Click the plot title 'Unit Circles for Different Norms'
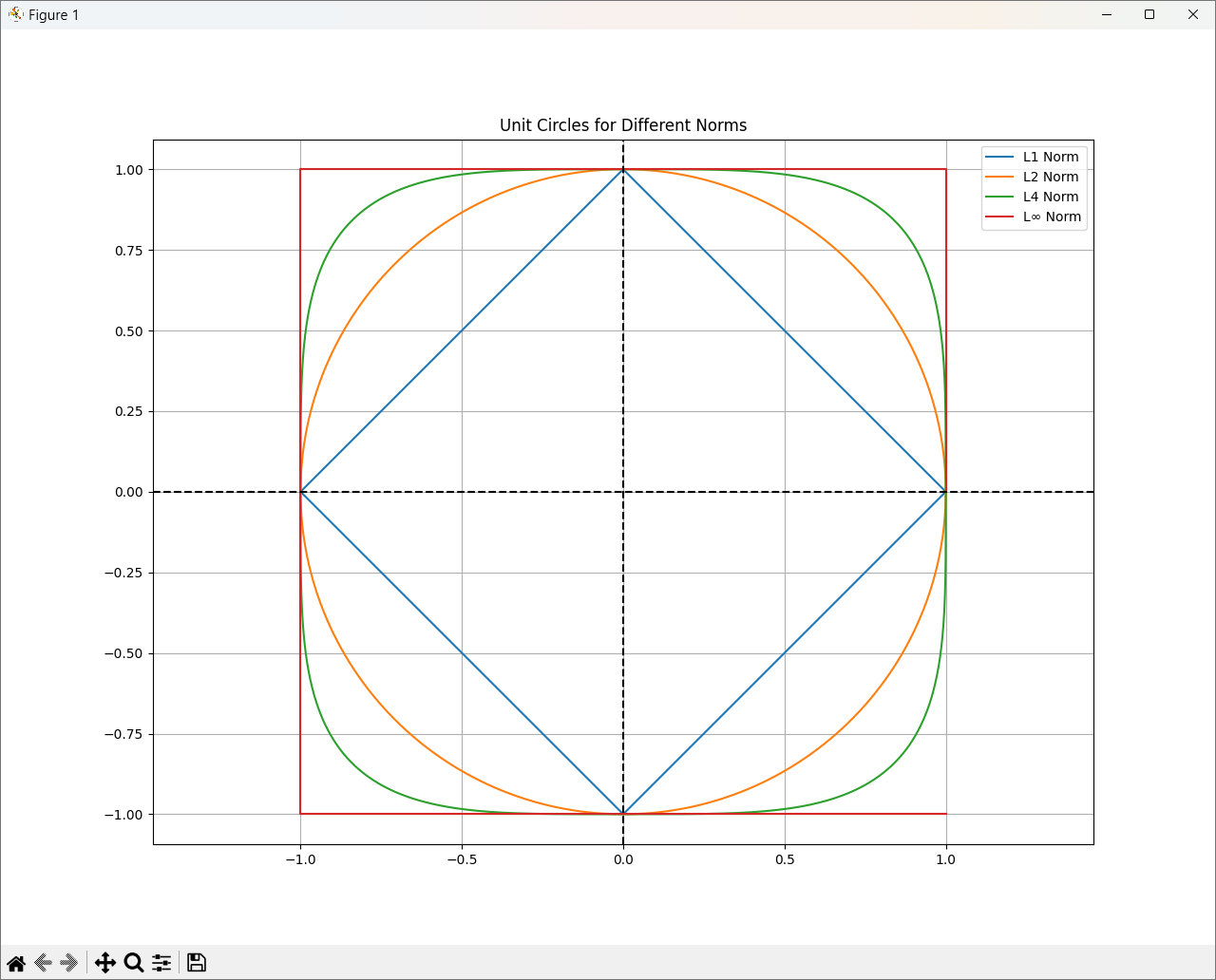The height and width of the screenshot is (980, 1216). pyautogui.click(x=623, y=125)
